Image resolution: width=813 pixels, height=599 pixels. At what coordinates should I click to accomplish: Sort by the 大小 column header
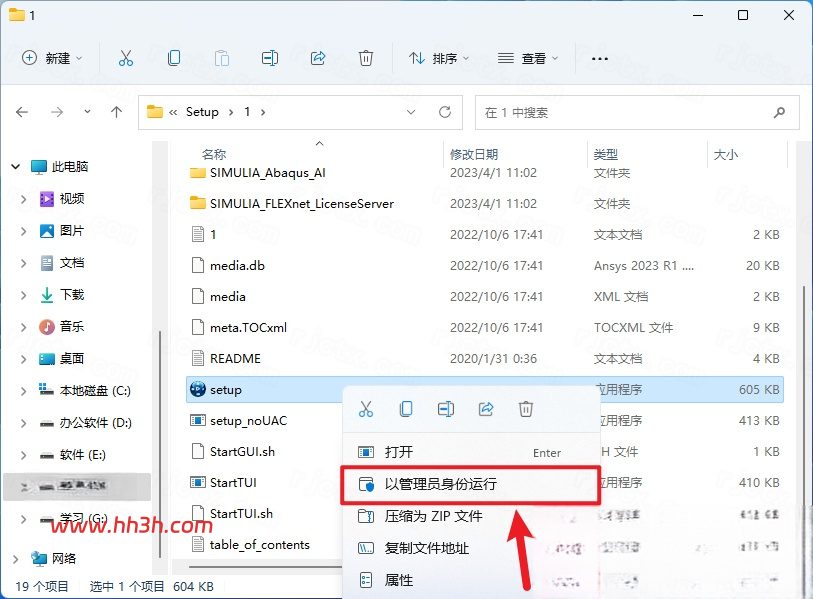(x=725, y=154)
